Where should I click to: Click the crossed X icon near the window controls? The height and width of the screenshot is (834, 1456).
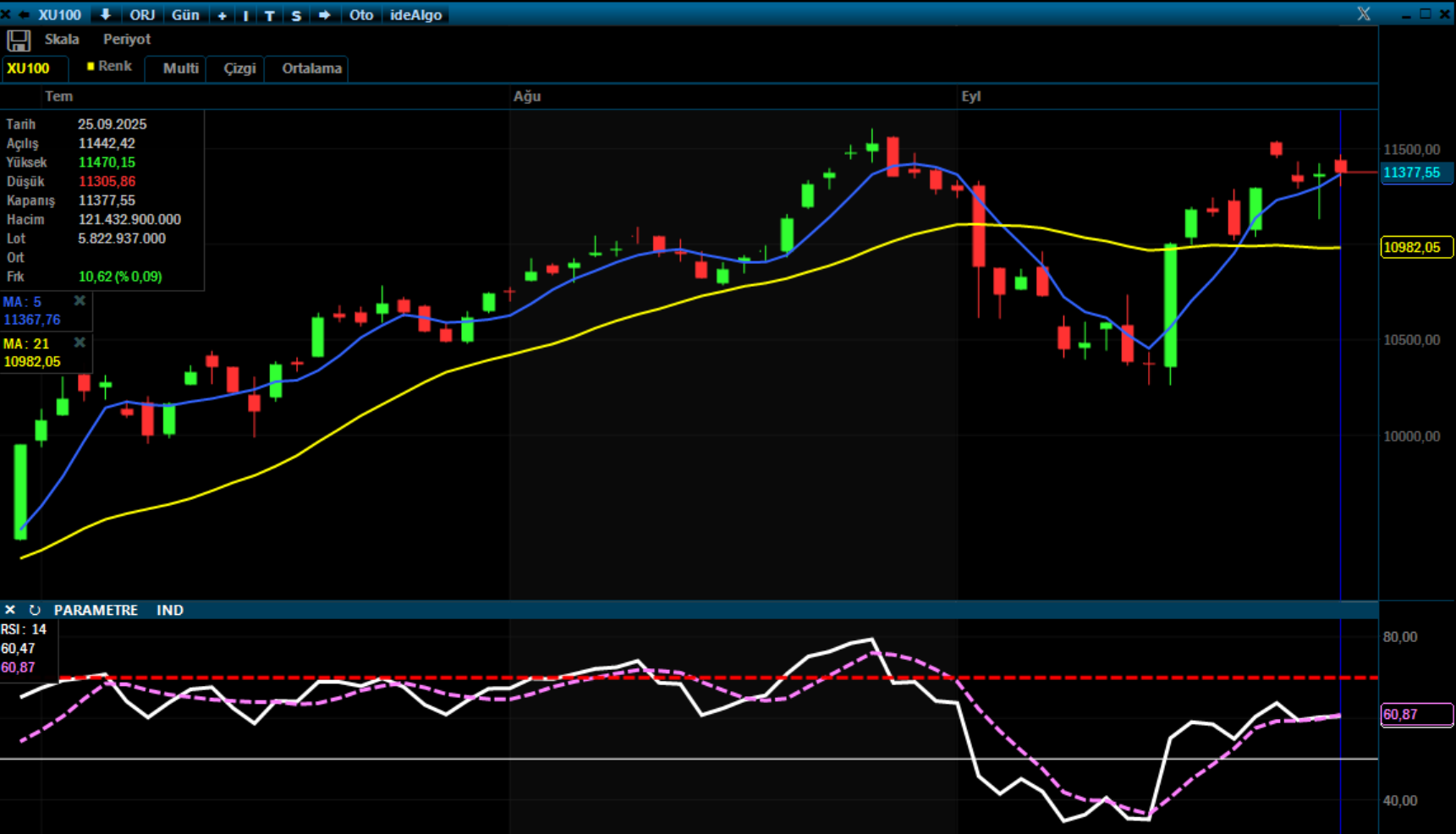coord(1364,14)
